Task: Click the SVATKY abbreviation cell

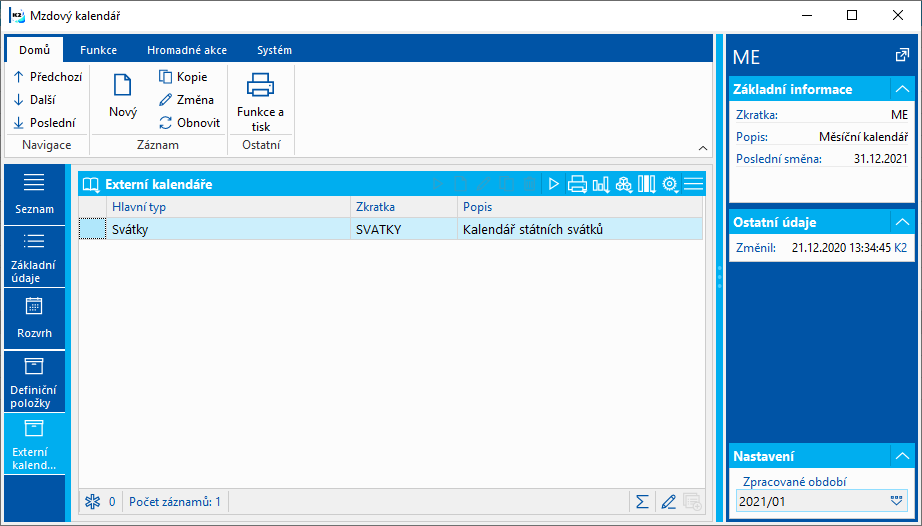Action: point(405,229)
